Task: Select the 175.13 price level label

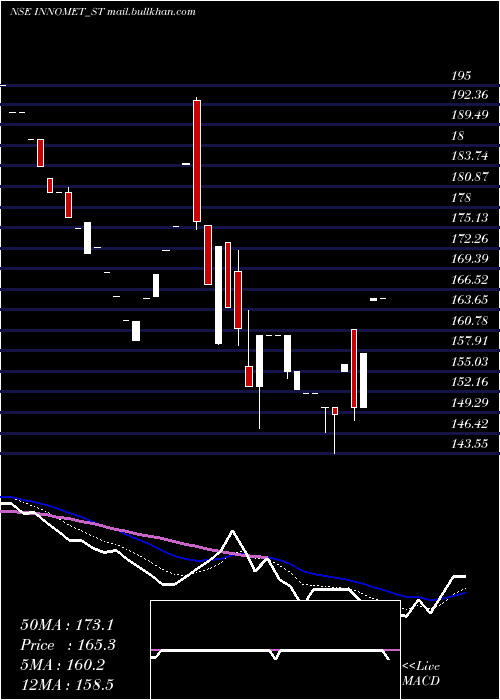Action: click(x=470, y=218)
